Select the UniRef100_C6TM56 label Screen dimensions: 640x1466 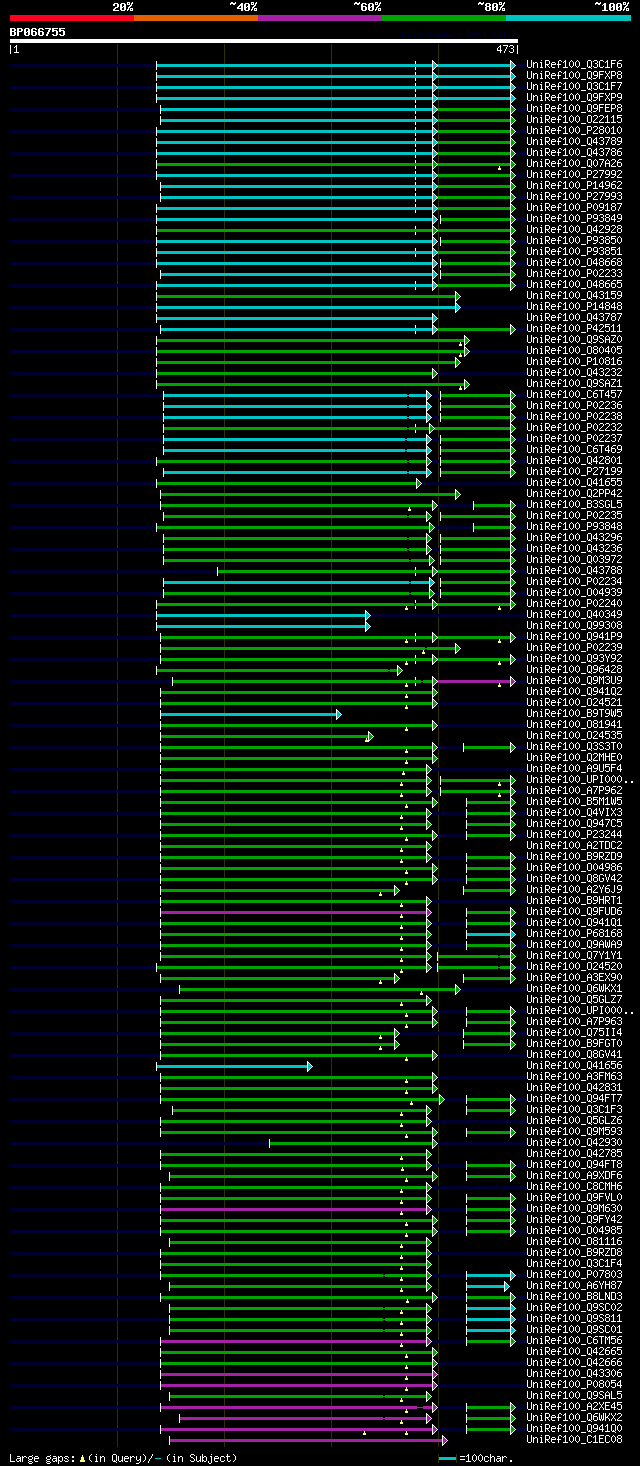click(x=574, y=1340)
